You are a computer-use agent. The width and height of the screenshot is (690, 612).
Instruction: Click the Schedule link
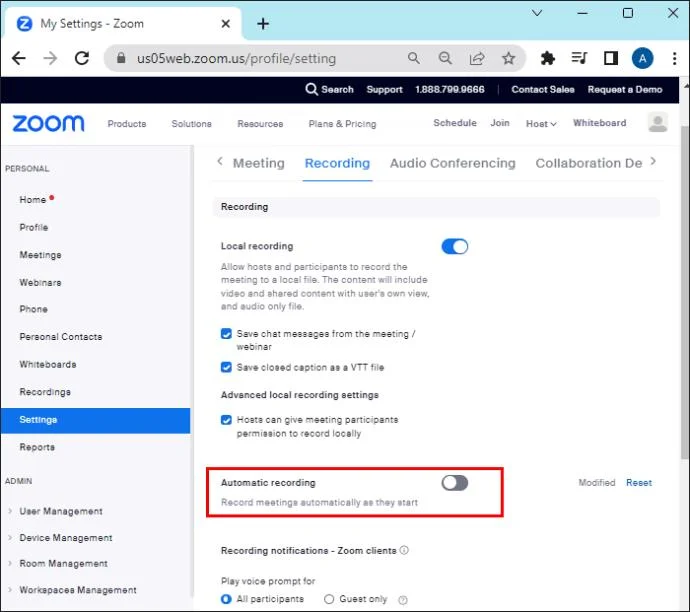tap(455, 123)
